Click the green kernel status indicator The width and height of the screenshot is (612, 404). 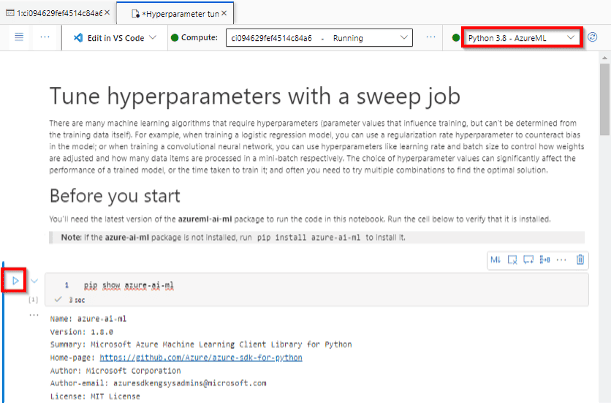pos(455,37)
